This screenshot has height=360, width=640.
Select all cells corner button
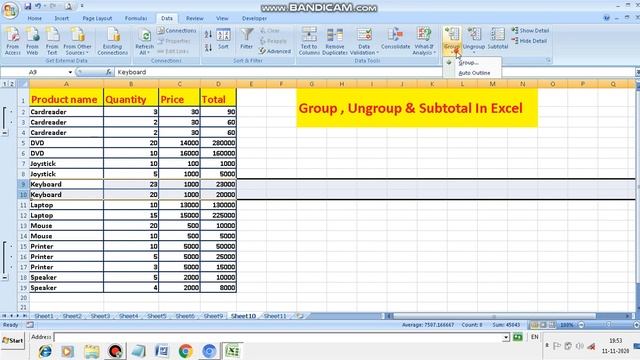(23, 84)
